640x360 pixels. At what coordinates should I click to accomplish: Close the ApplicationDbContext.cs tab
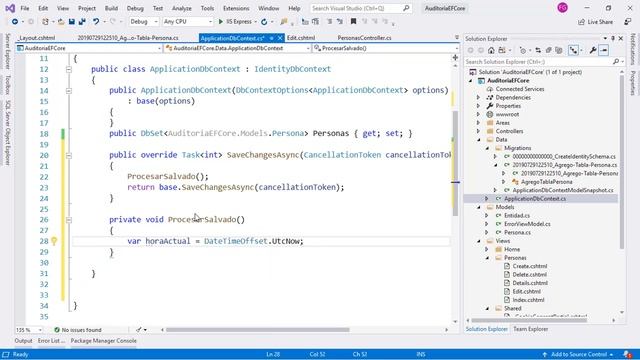point(280,38)
